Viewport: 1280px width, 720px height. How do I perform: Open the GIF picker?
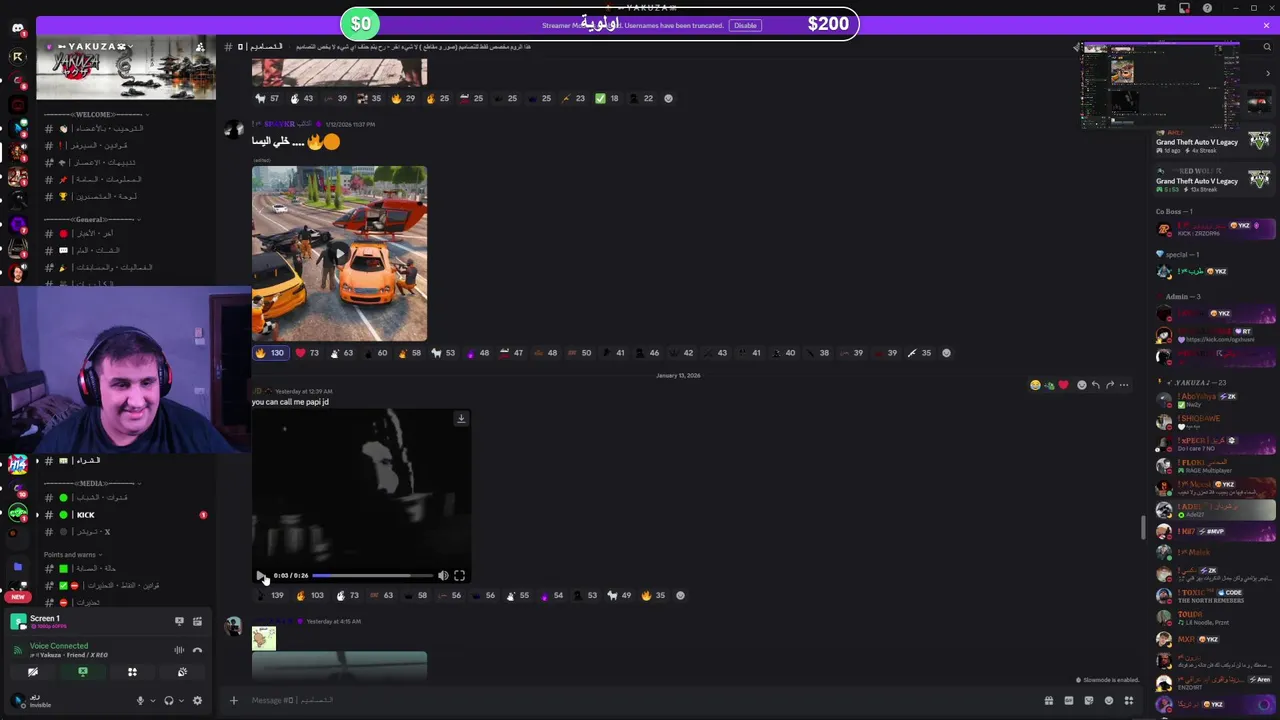click(x=1069, y=700)
